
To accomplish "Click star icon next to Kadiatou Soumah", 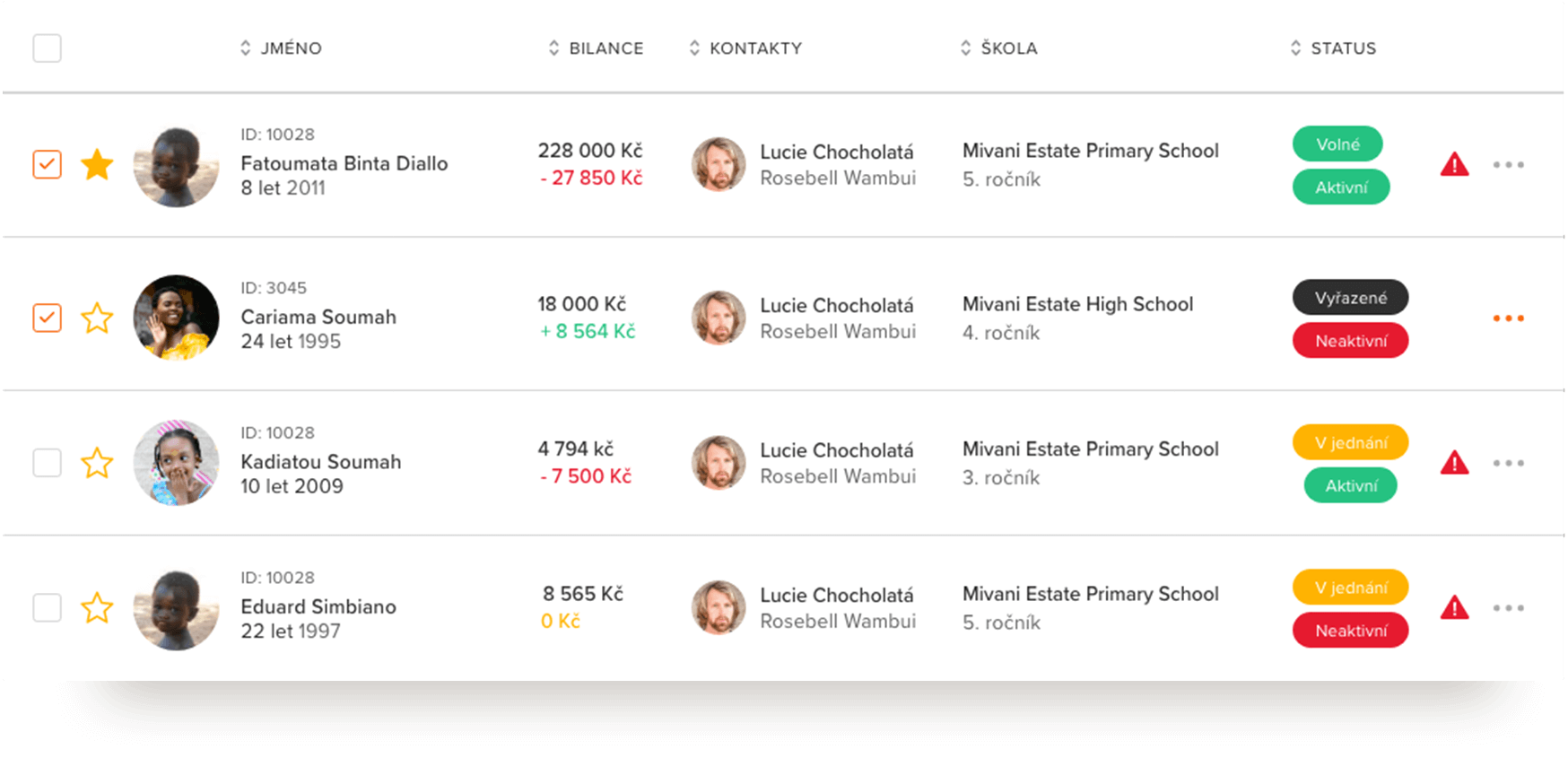I will pyautogui.click(x=97, y=464).
